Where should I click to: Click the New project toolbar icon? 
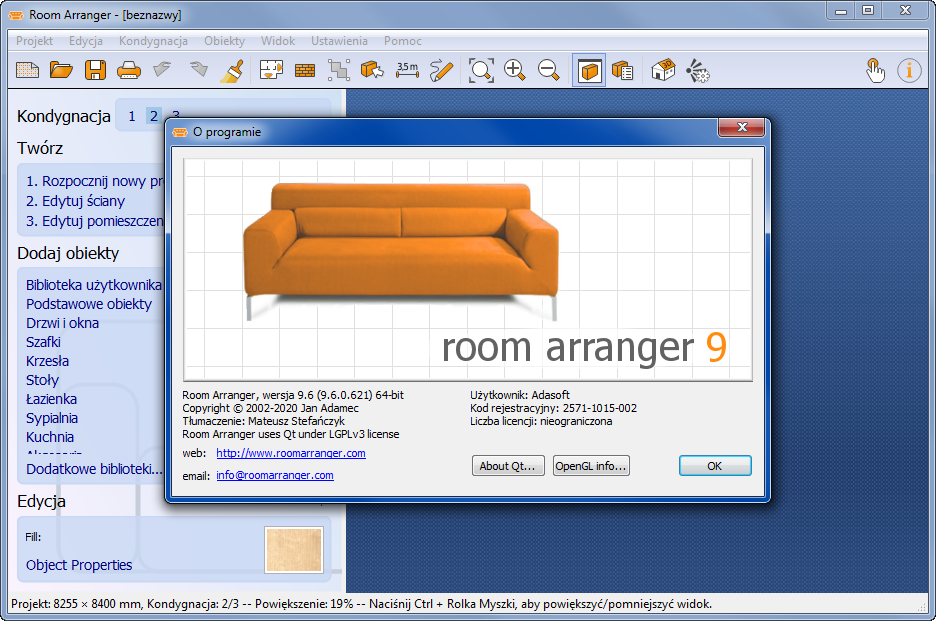click(x=27, y=70)
